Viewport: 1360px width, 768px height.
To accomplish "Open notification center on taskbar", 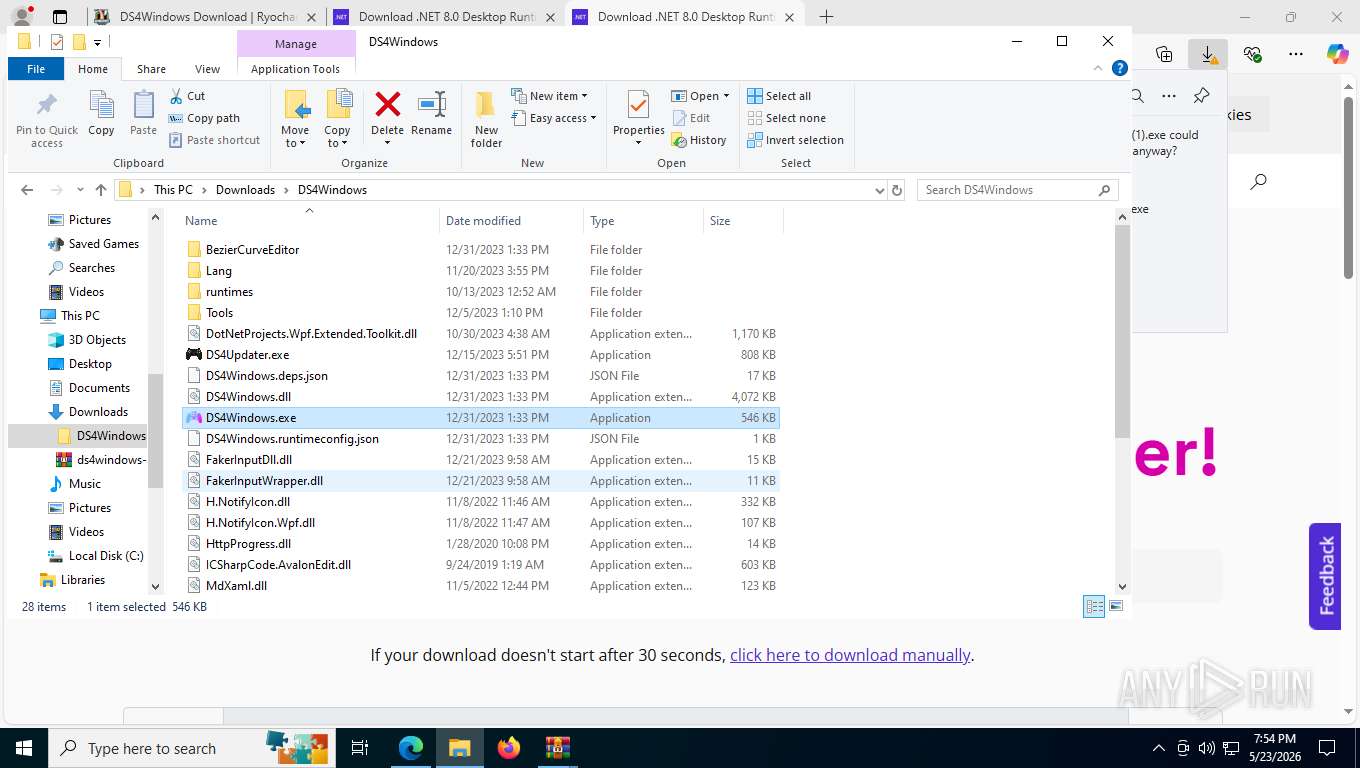I will pos(1327,748).
